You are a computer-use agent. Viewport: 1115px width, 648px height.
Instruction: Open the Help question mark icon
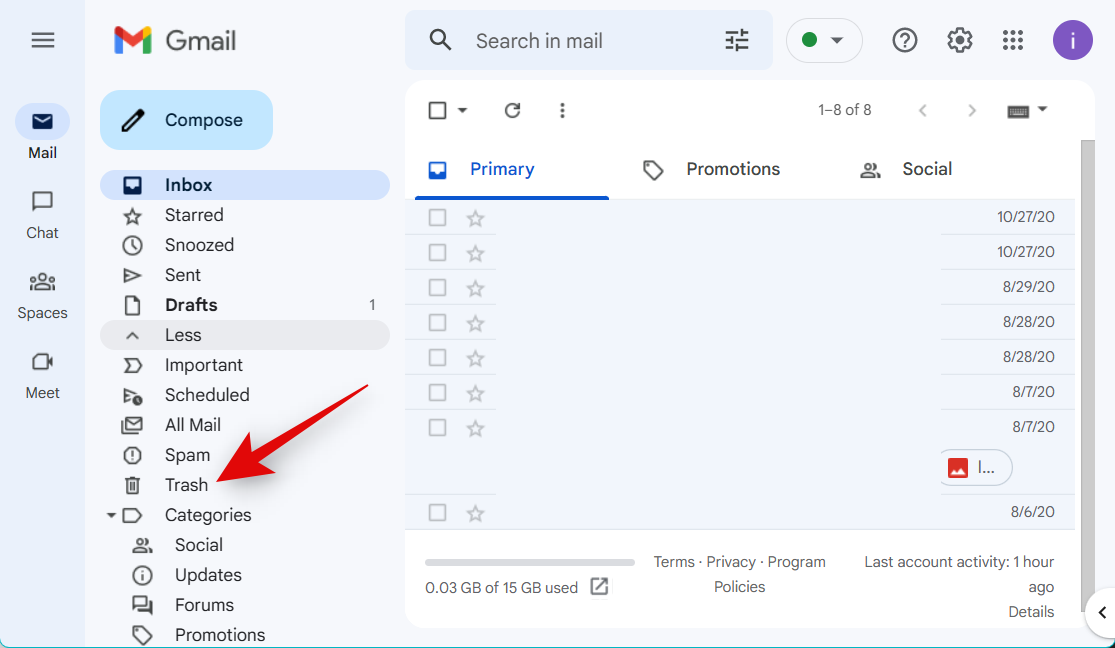905,41
